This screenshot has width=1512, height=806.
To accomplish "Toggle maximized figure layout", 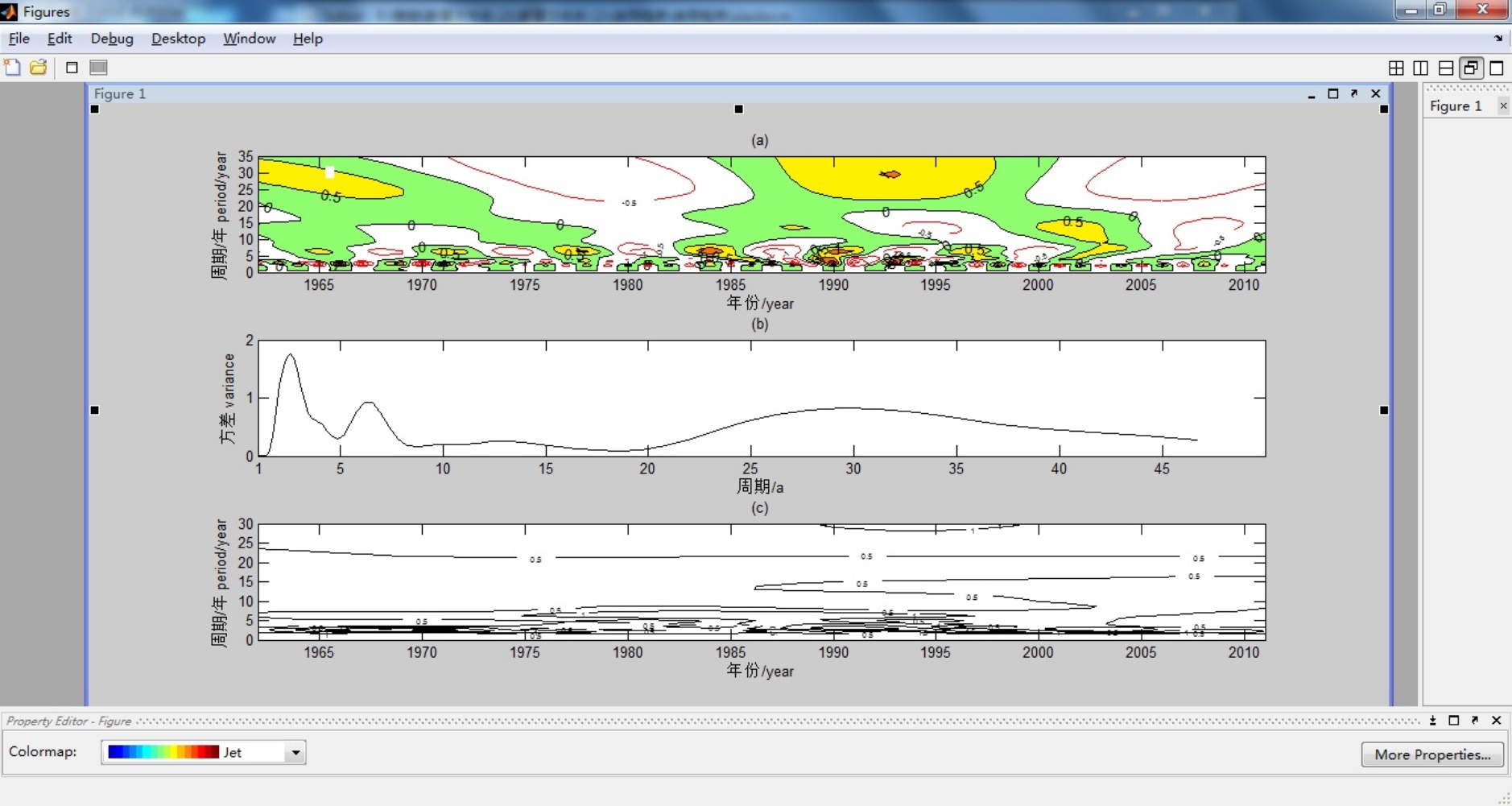I will (1497, 68).
